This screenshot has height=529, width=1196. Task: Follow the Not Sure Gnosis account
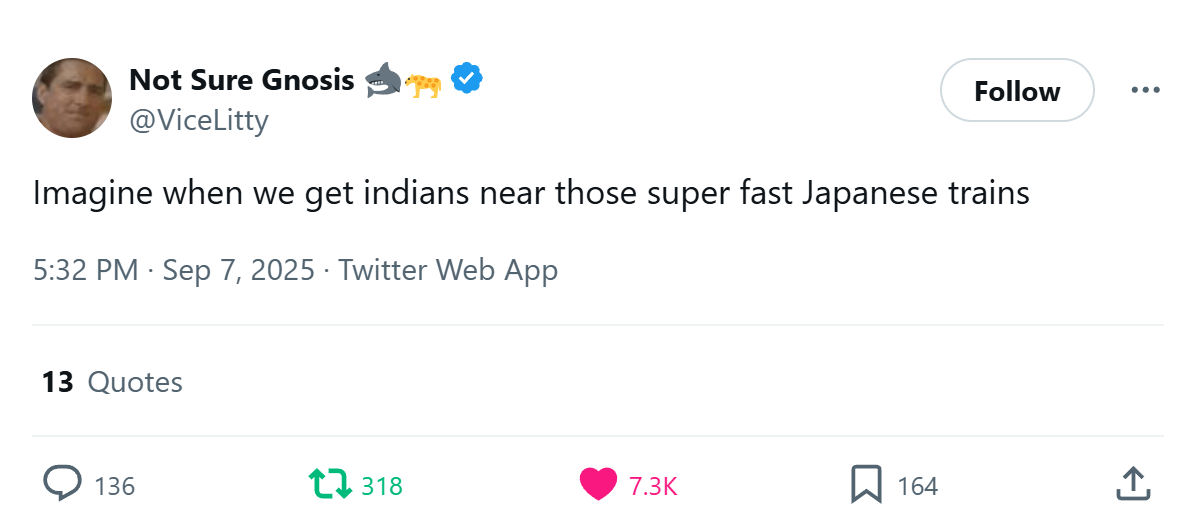[1017, 91]
